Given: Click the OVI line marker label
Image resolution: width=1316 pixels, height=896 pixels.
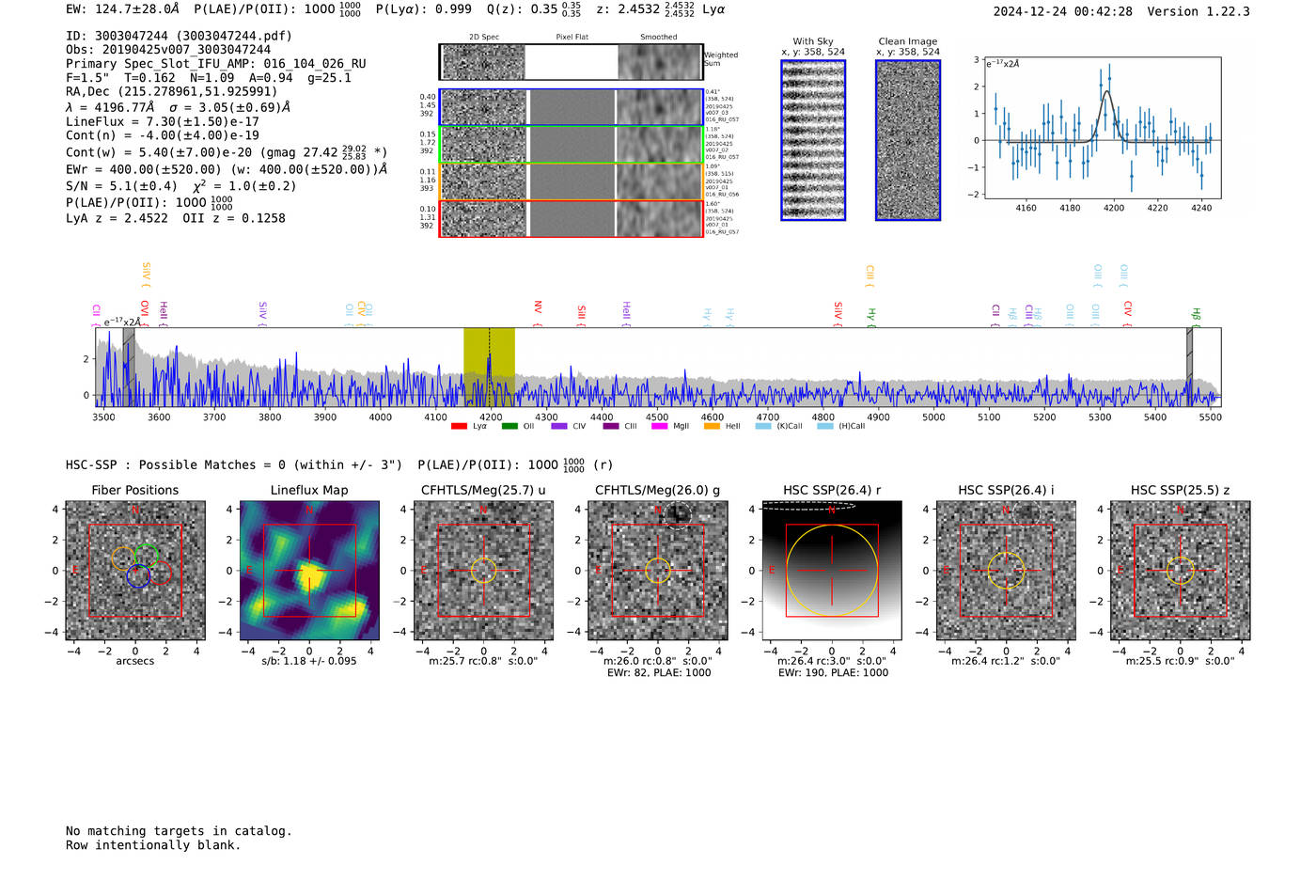Looking at the screenshot, I should pyautogui.click(x=145, y=308).
